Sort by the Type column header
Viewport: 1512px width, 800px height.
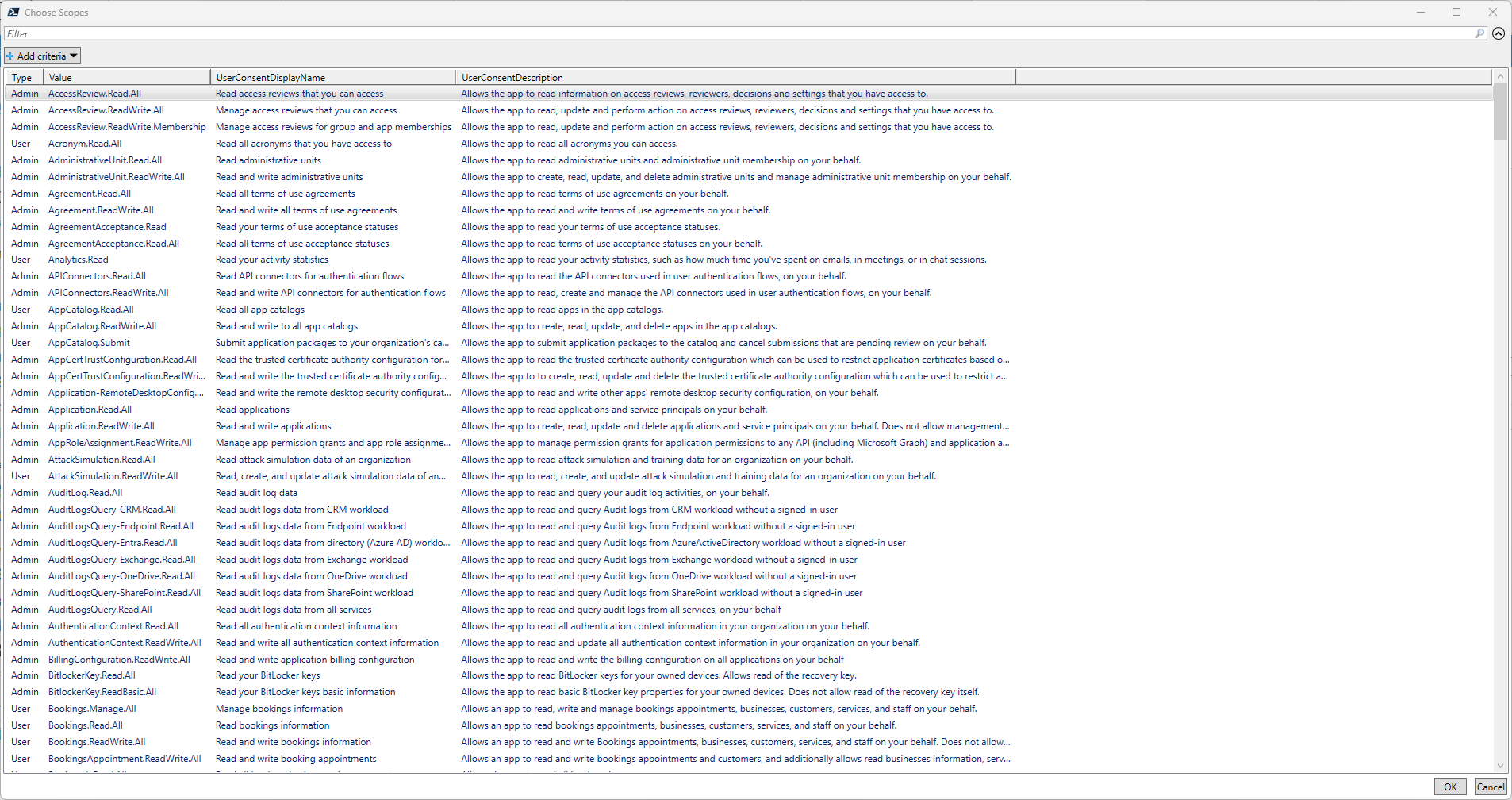23,77
